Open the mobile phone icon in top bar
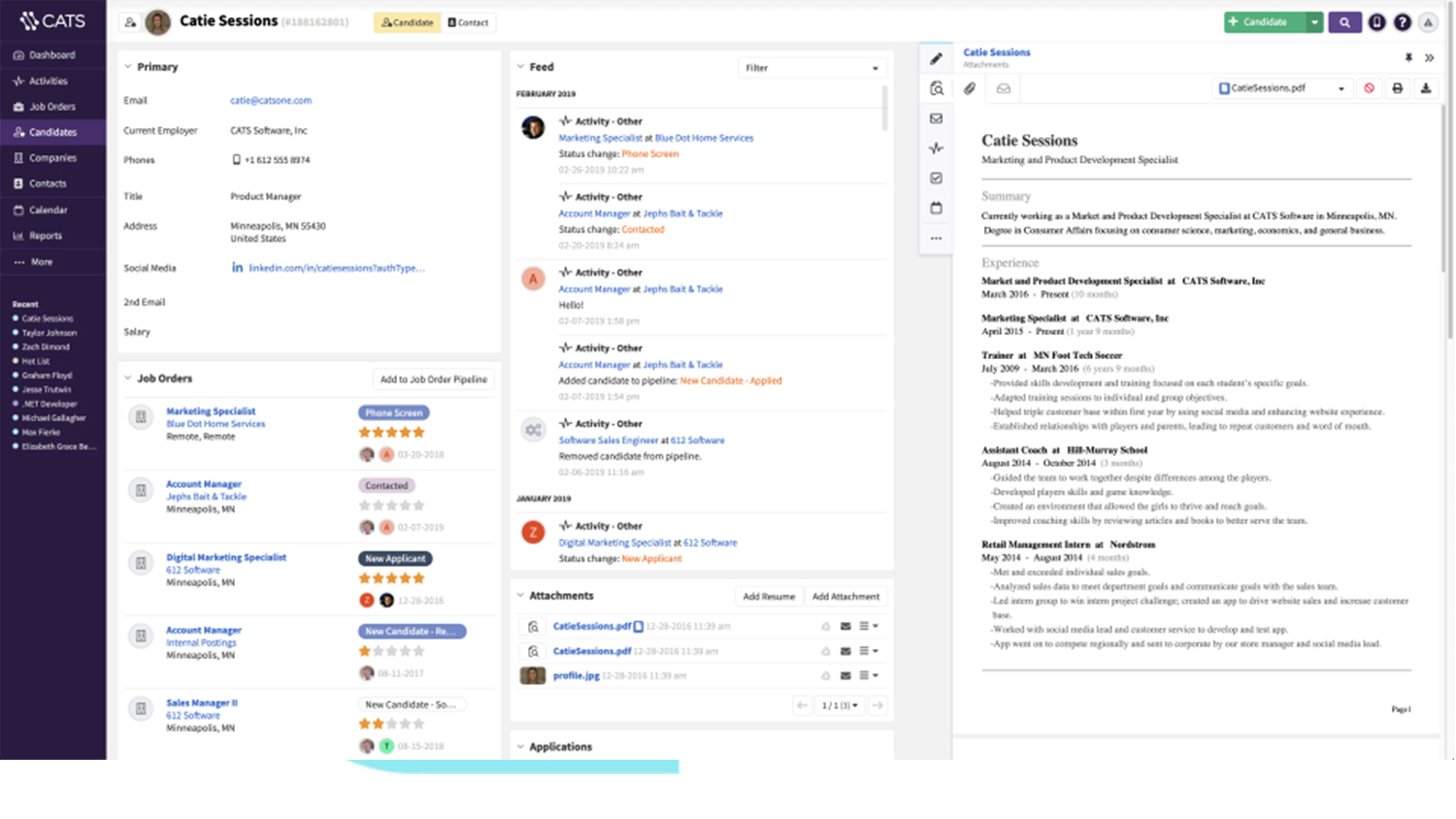The image size is (1456, 819). (1376, 22)
